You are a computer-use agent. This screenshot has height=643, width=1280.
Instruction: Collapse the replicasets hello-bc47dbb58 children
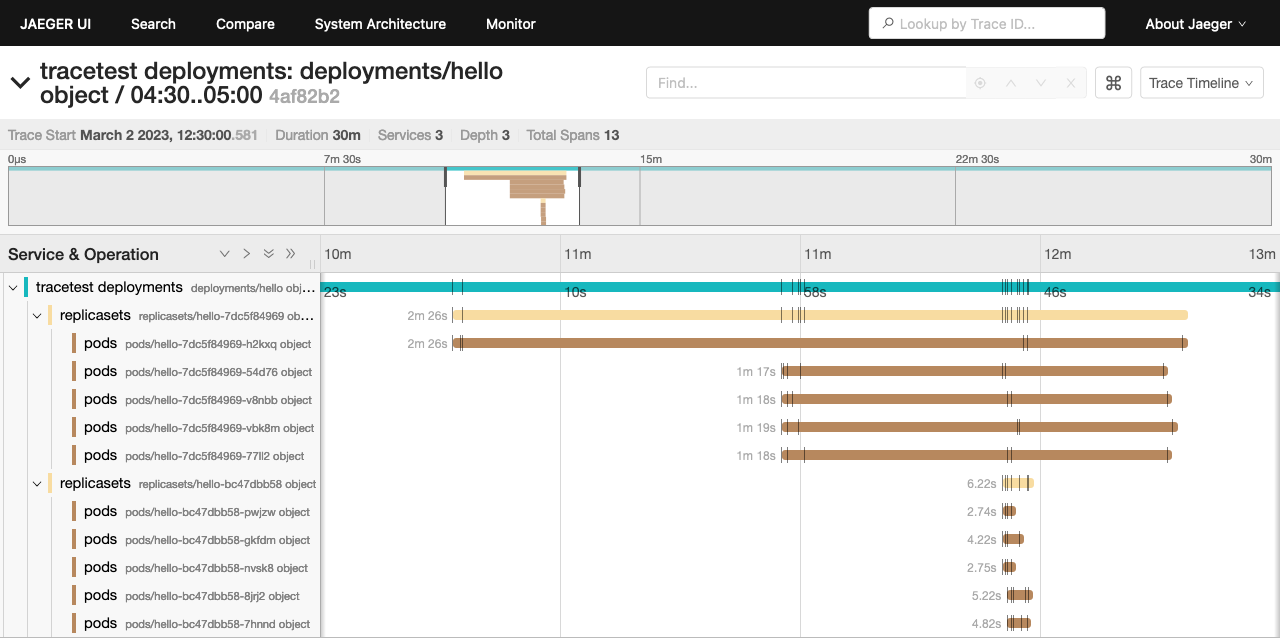[37, 484]
